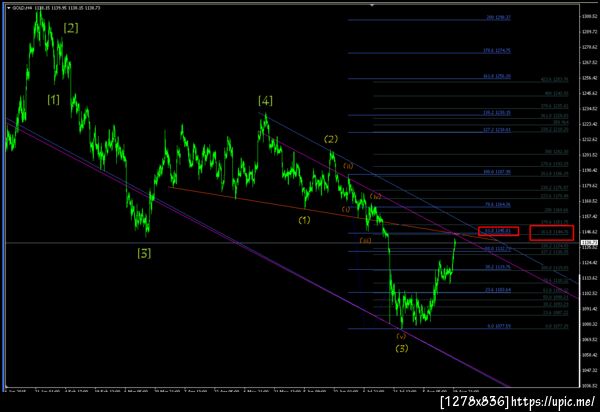600x412 pixels.
Task: Select the (i) sub-wave label
Action: 346,209
